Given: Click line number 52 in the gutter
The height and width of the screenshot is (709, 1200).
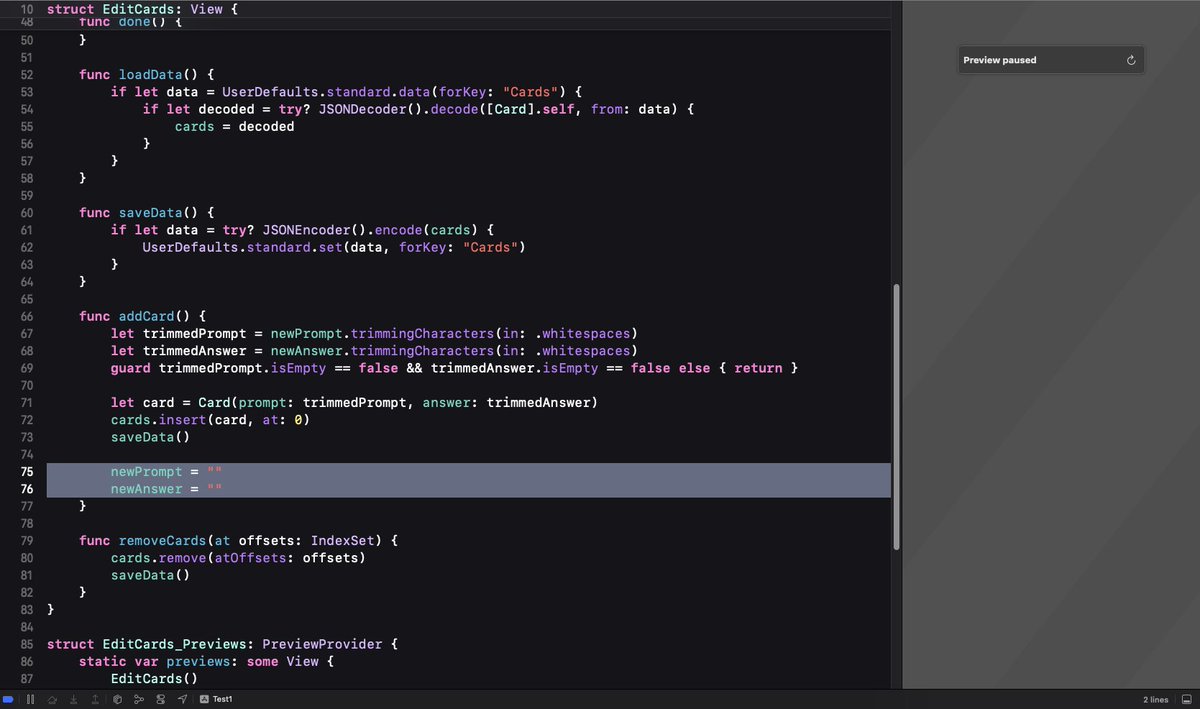Looking at the screenshot, I should click(27, 75).
